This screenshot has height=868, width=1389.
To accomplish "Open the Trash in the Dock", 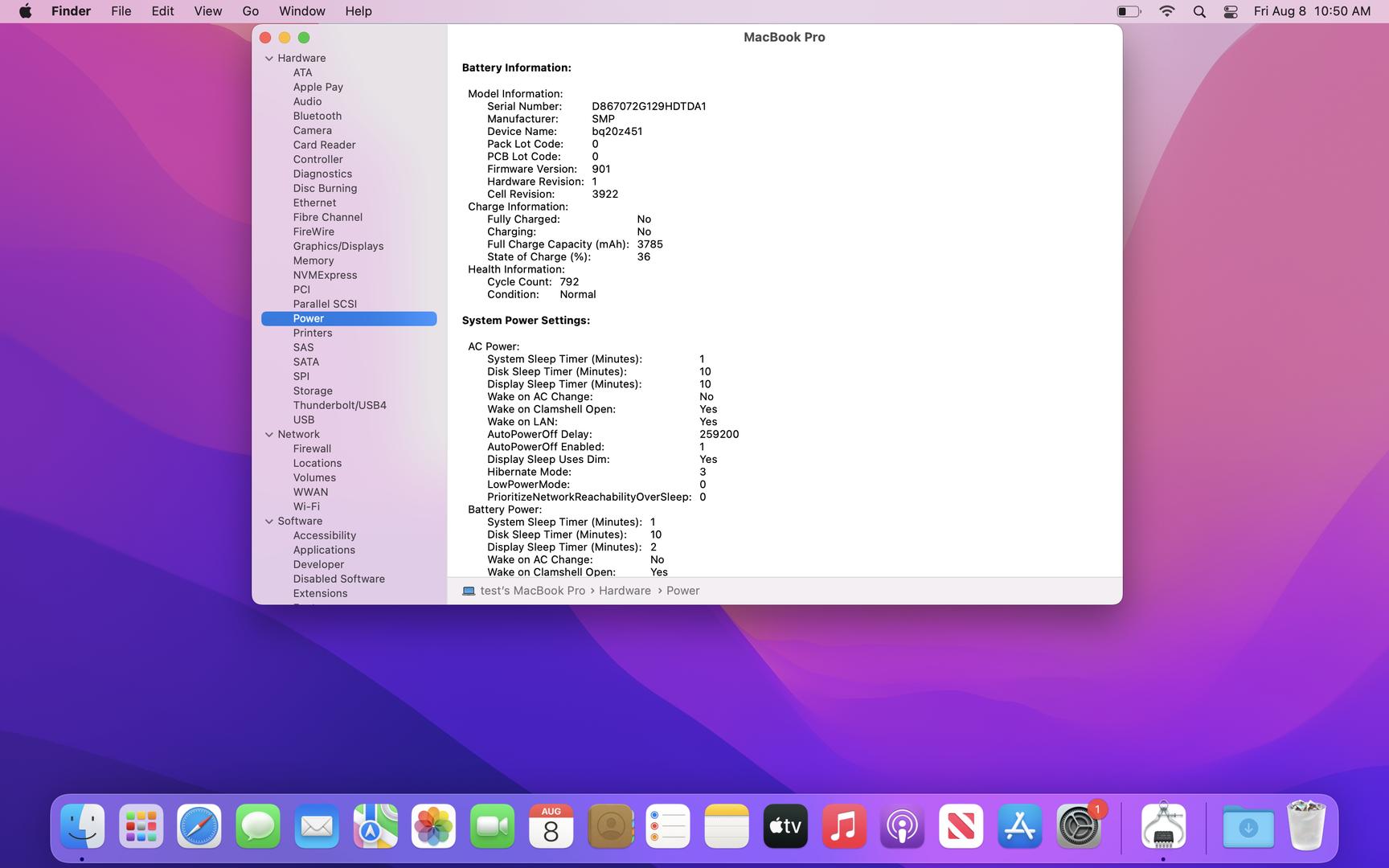I will [1307, 826].
